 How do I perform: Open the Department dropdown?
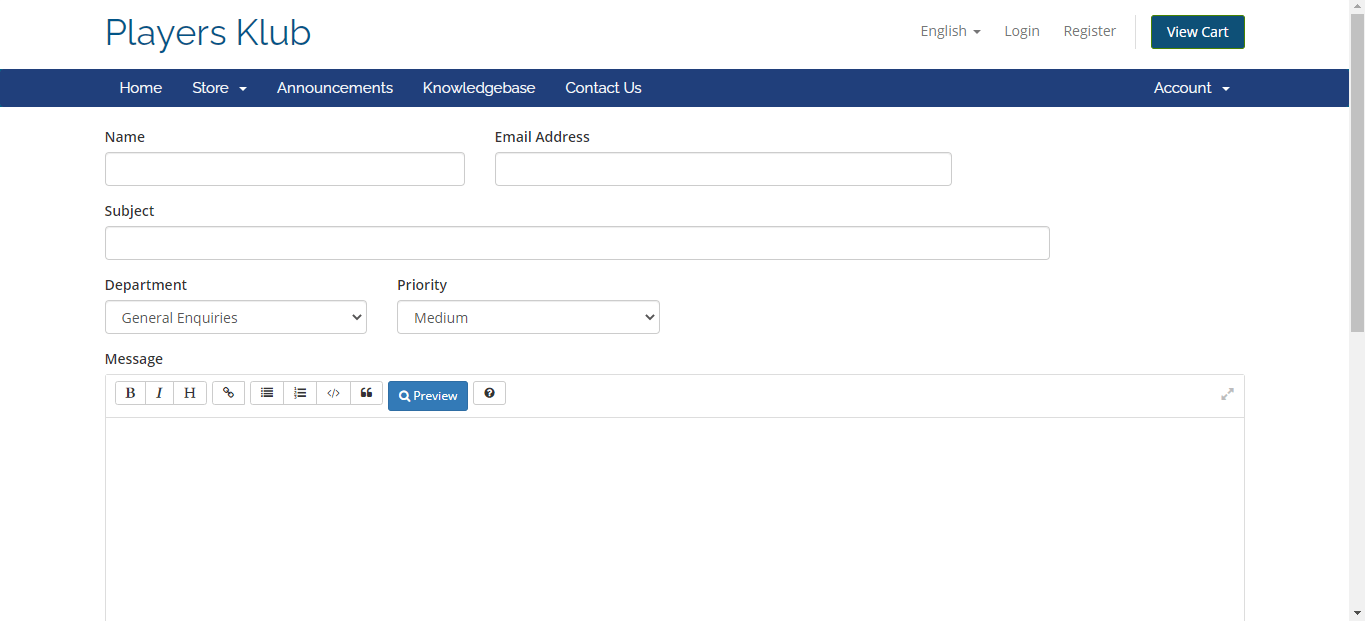(236, 317)
